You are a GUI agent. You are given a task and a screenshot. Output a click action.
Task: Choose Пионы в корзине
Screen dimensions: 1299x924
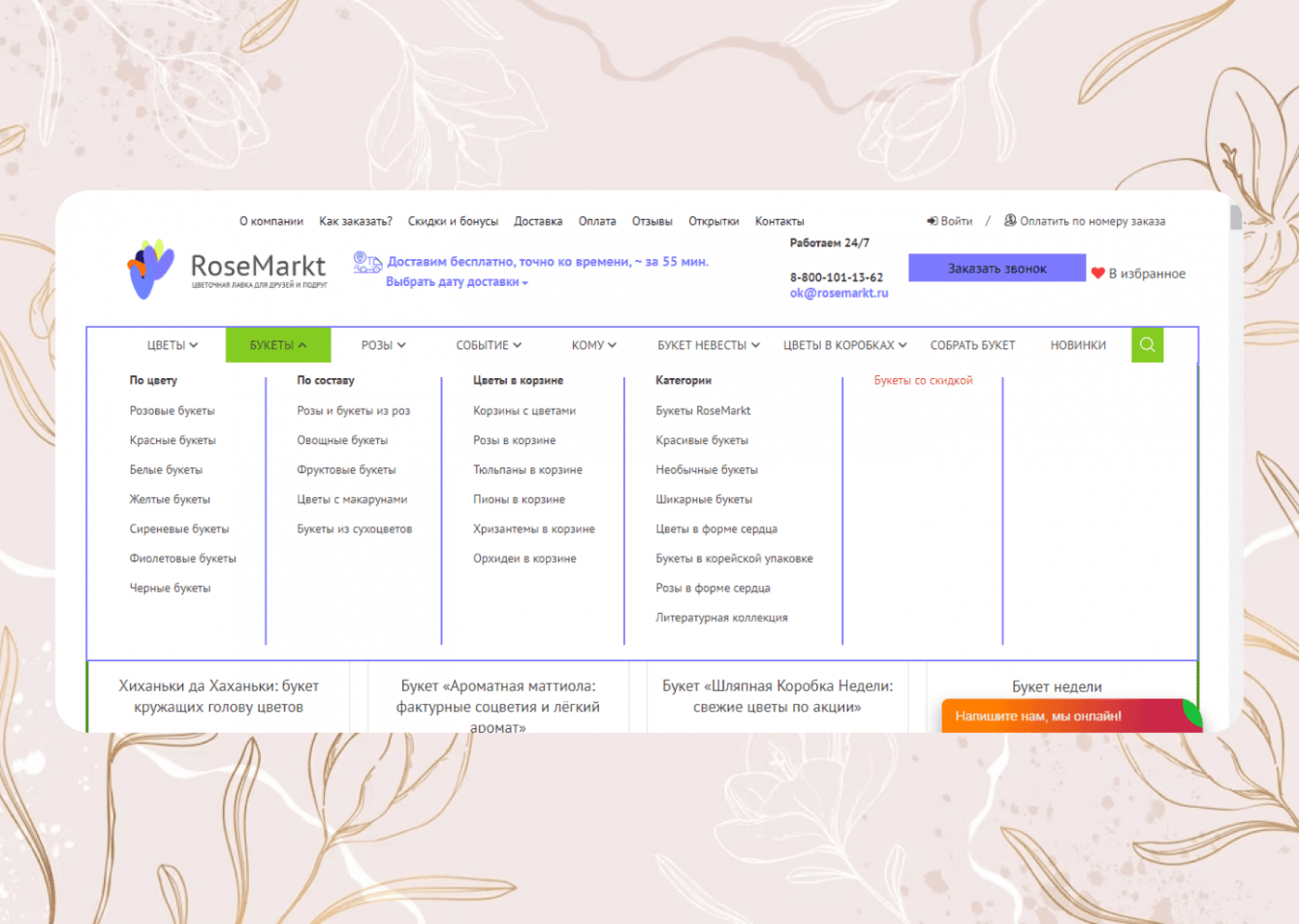(x=519, y=499)
